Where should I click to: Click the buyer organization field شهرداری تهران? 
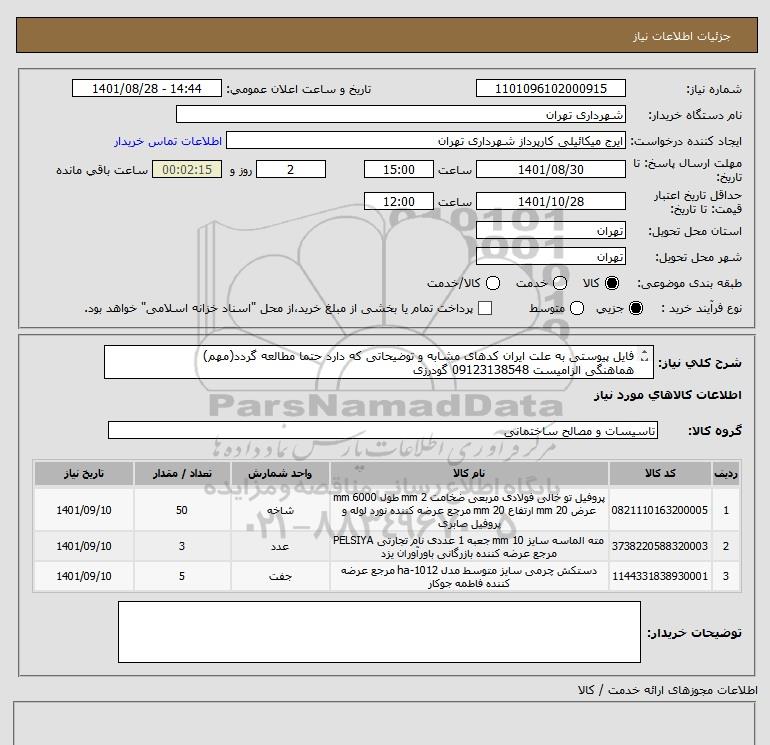(401, 114)
